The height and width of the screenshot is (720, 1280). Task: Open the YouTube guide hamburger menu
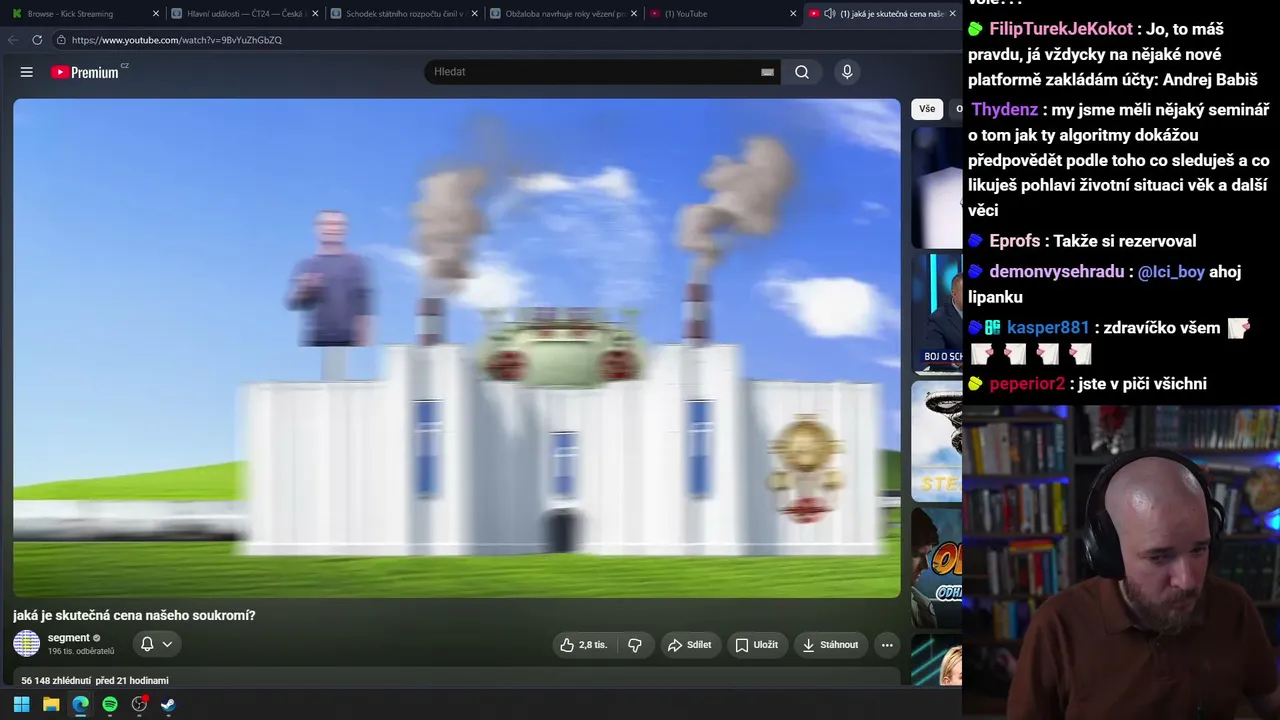click(27, 72)
